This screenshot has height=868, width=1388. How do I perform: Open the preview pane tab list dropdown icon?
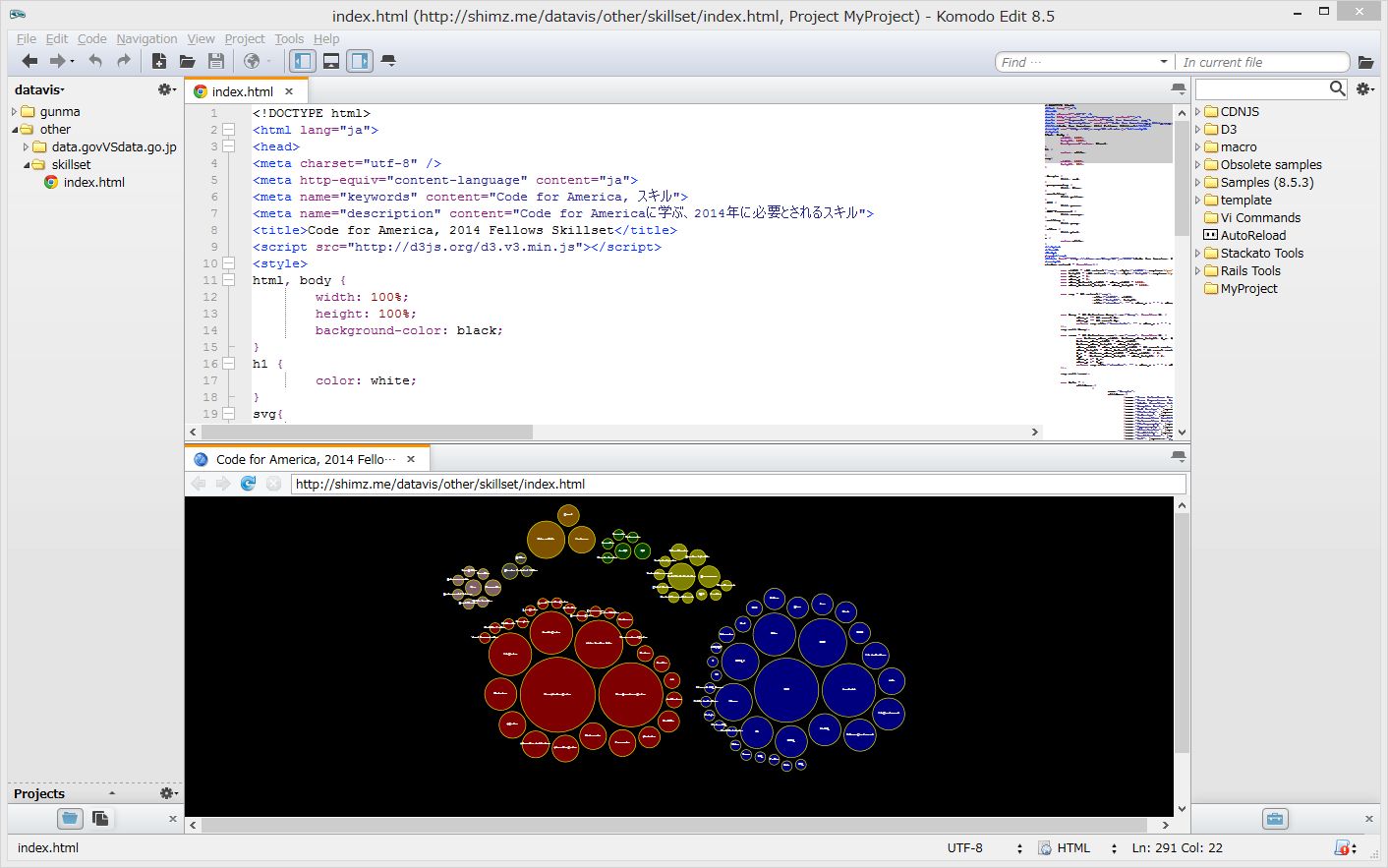click(x=1178, y=457)
